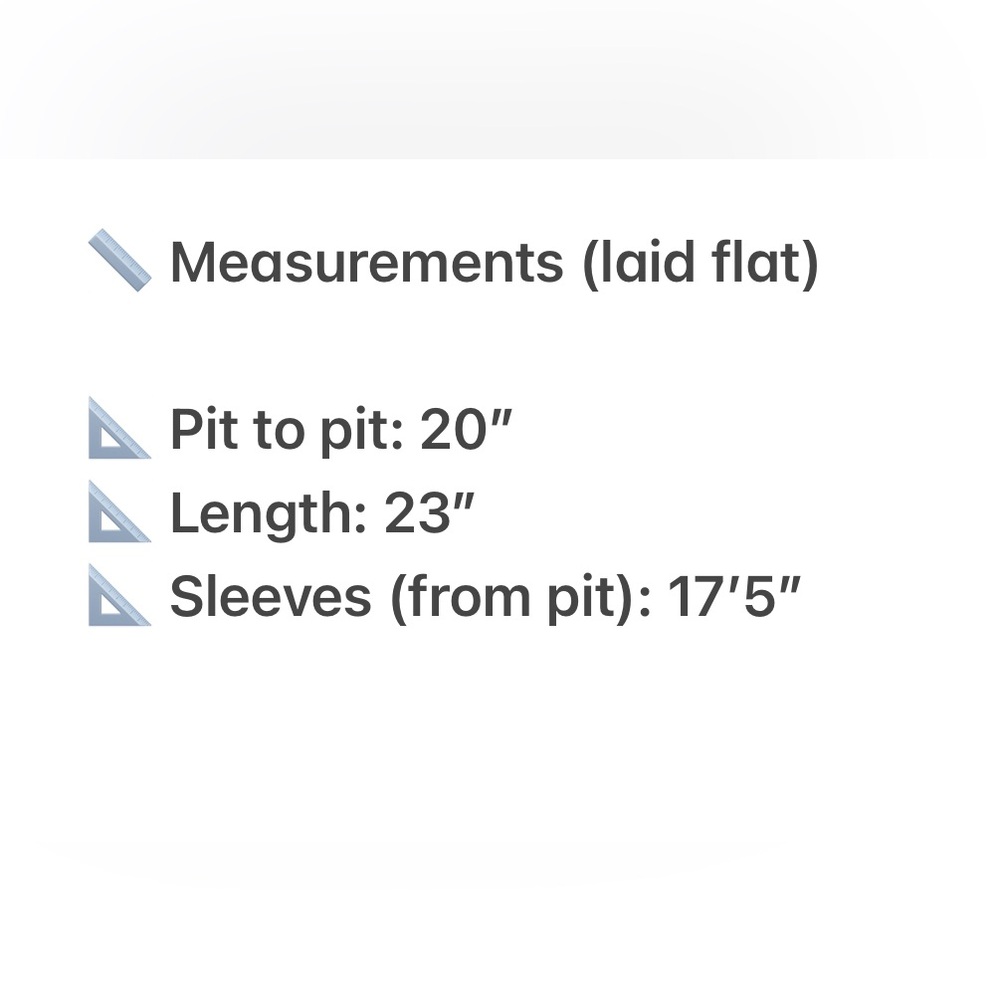Click the '(laid flat)' text in the heading
The height and width of the screenshot is (1000, 1000).
coord(701,263)
